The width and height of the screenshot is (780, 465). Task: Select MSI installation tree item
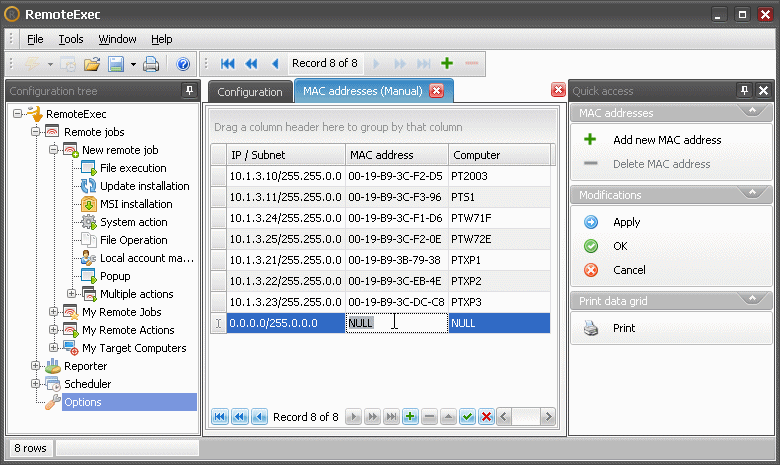136,204
